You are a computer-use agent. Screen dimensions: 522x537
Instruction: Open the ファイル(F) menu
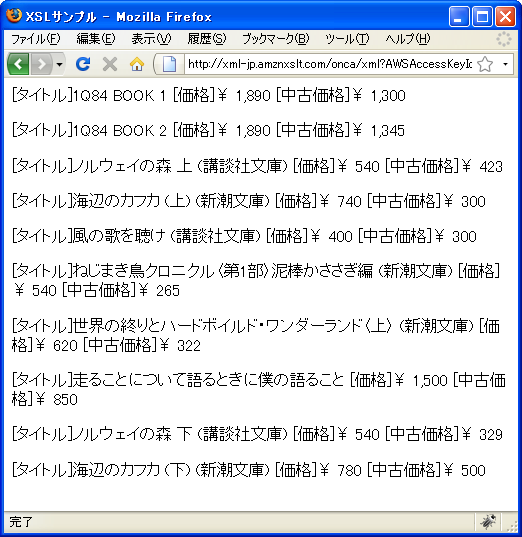(36, 39)
